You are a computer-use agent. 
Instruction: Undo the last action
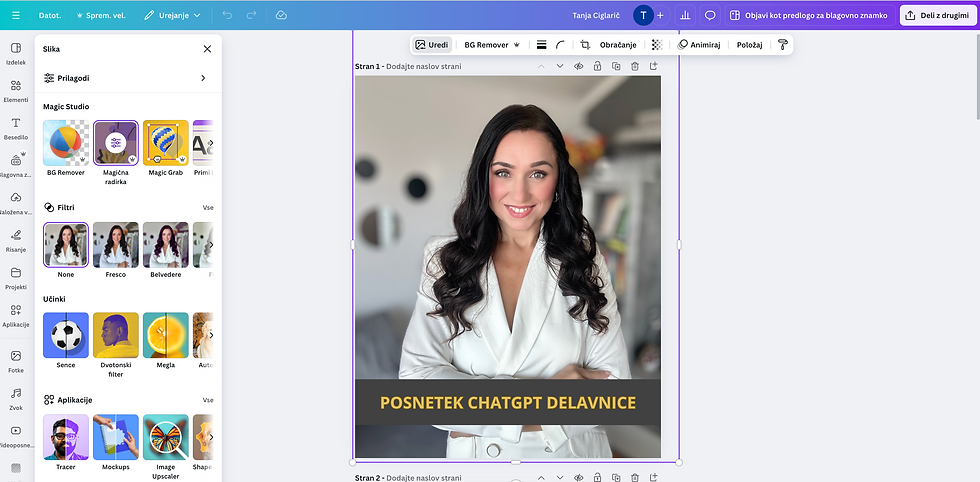[228, 15]
